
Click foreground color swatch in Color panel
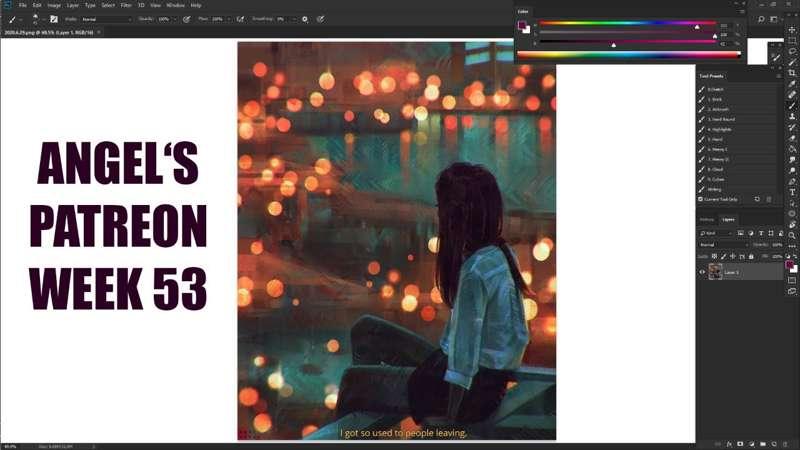click(x=522, y=25)
